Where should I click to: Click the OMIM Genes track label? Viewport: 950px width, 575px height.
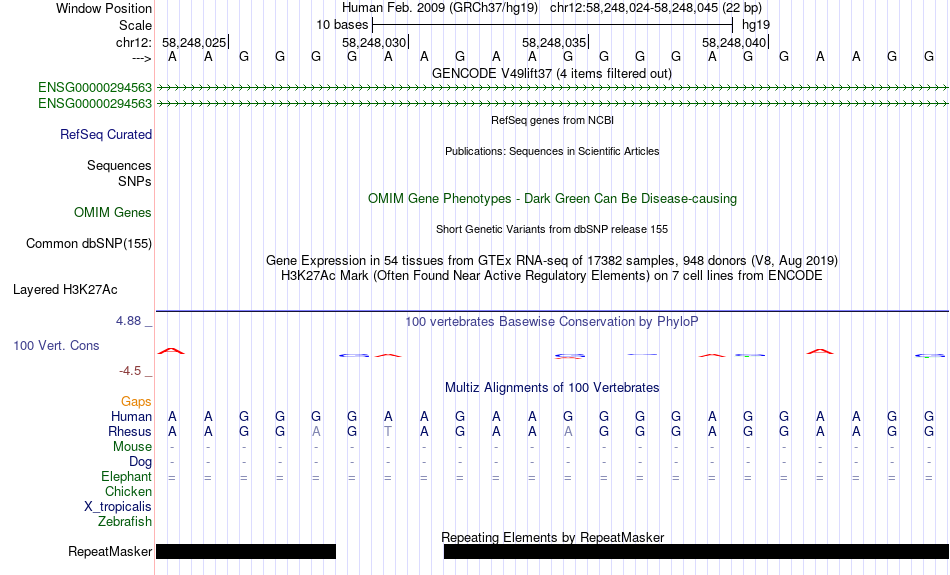point(113,213)
